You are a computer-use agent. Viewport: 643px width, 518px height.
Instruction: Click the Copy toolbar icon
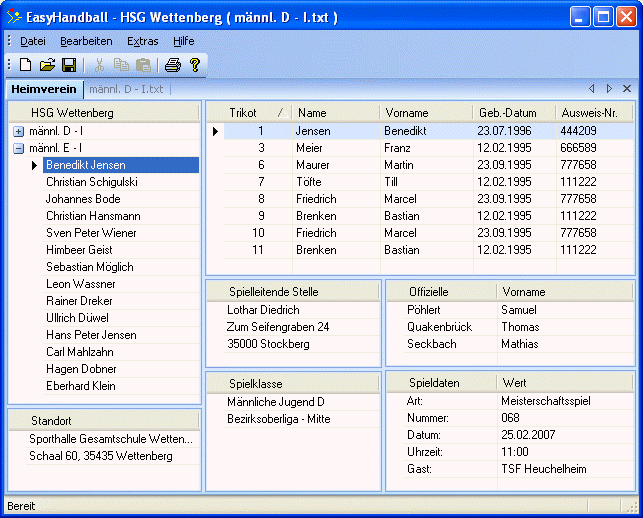121,65
